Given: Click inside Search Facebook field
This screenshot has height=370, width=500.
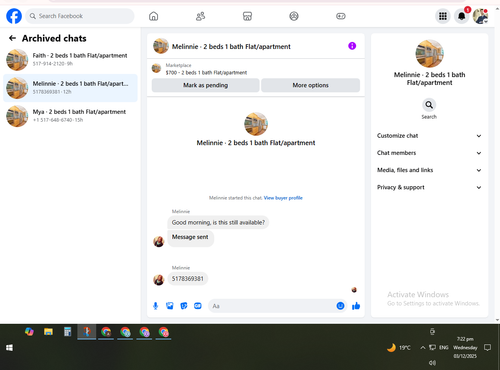Looking at the screenshot, I should [80, 16].
